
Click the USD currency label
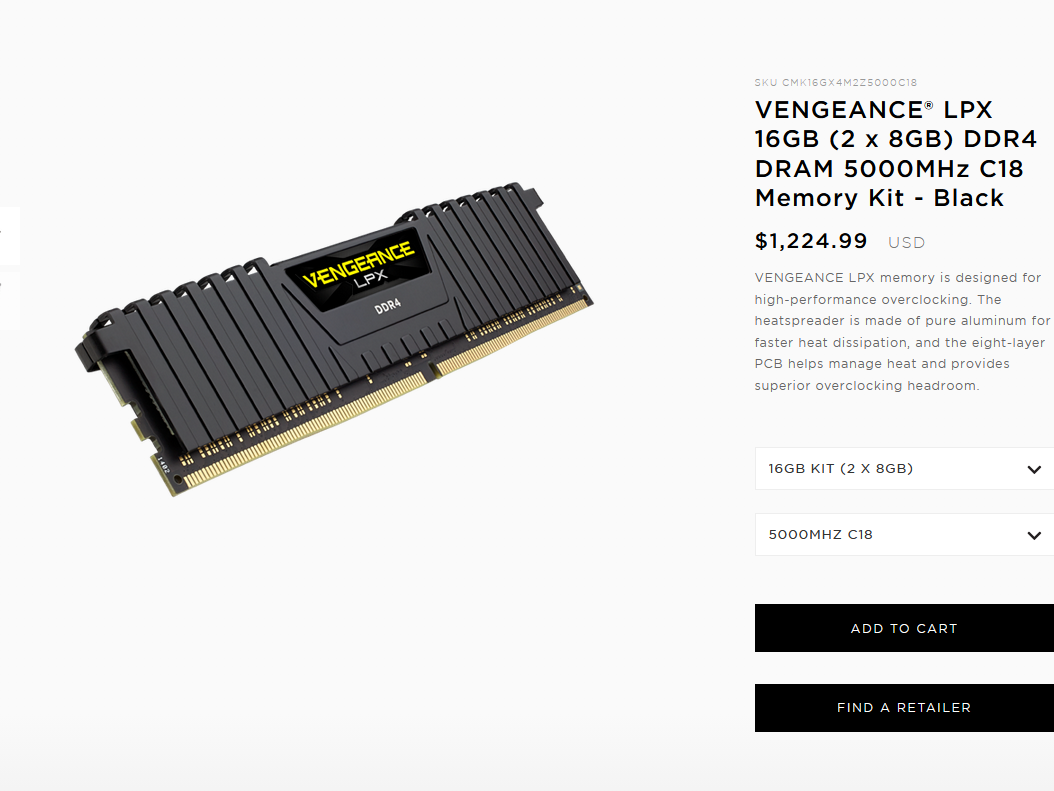(x=906, y=243)
